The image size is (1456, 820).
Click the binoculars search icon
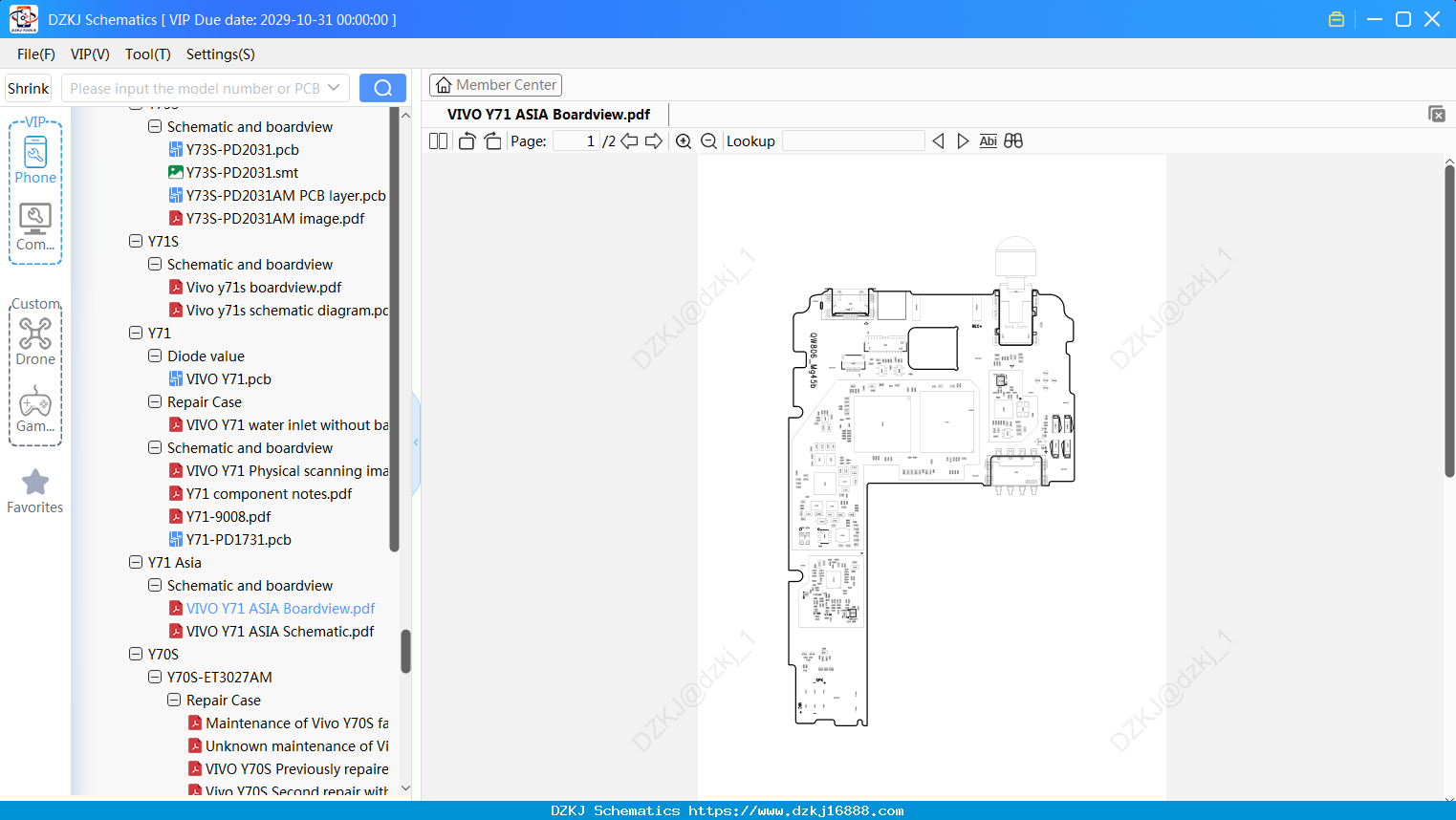click(1013, 141)
